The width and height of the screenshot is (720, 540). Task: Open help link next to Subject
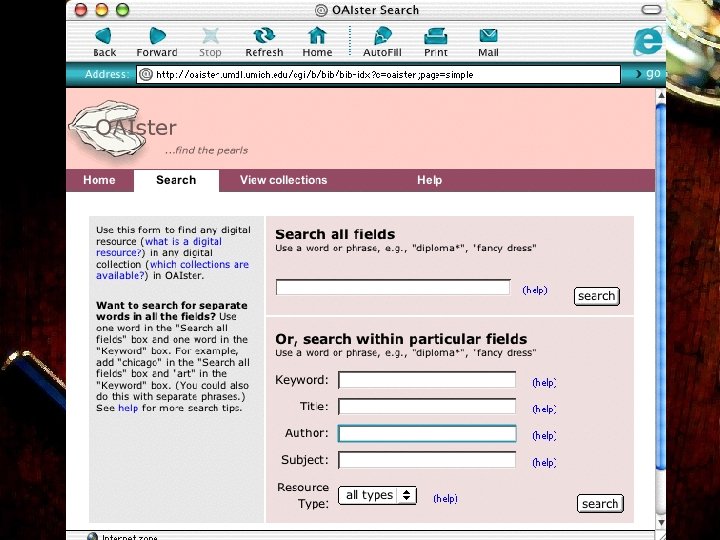click(x=544, y=462)
